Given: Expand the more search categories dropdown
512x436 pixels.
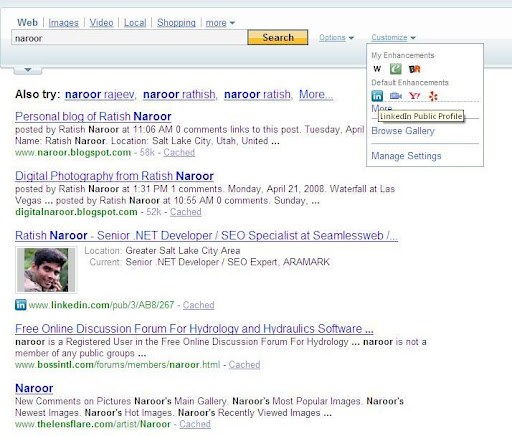Looking at the screenshot, I should click(220, 23).
